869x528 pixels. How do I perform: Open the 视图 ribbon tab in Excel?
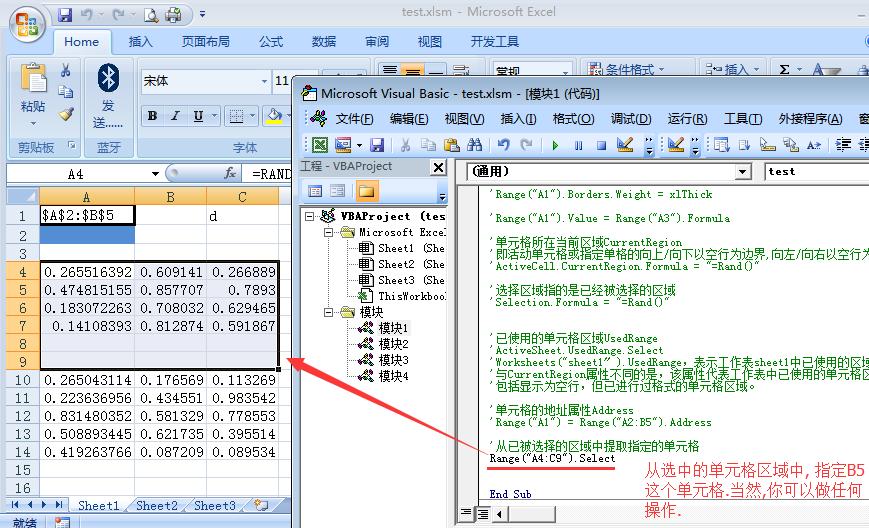click(430, 42)
